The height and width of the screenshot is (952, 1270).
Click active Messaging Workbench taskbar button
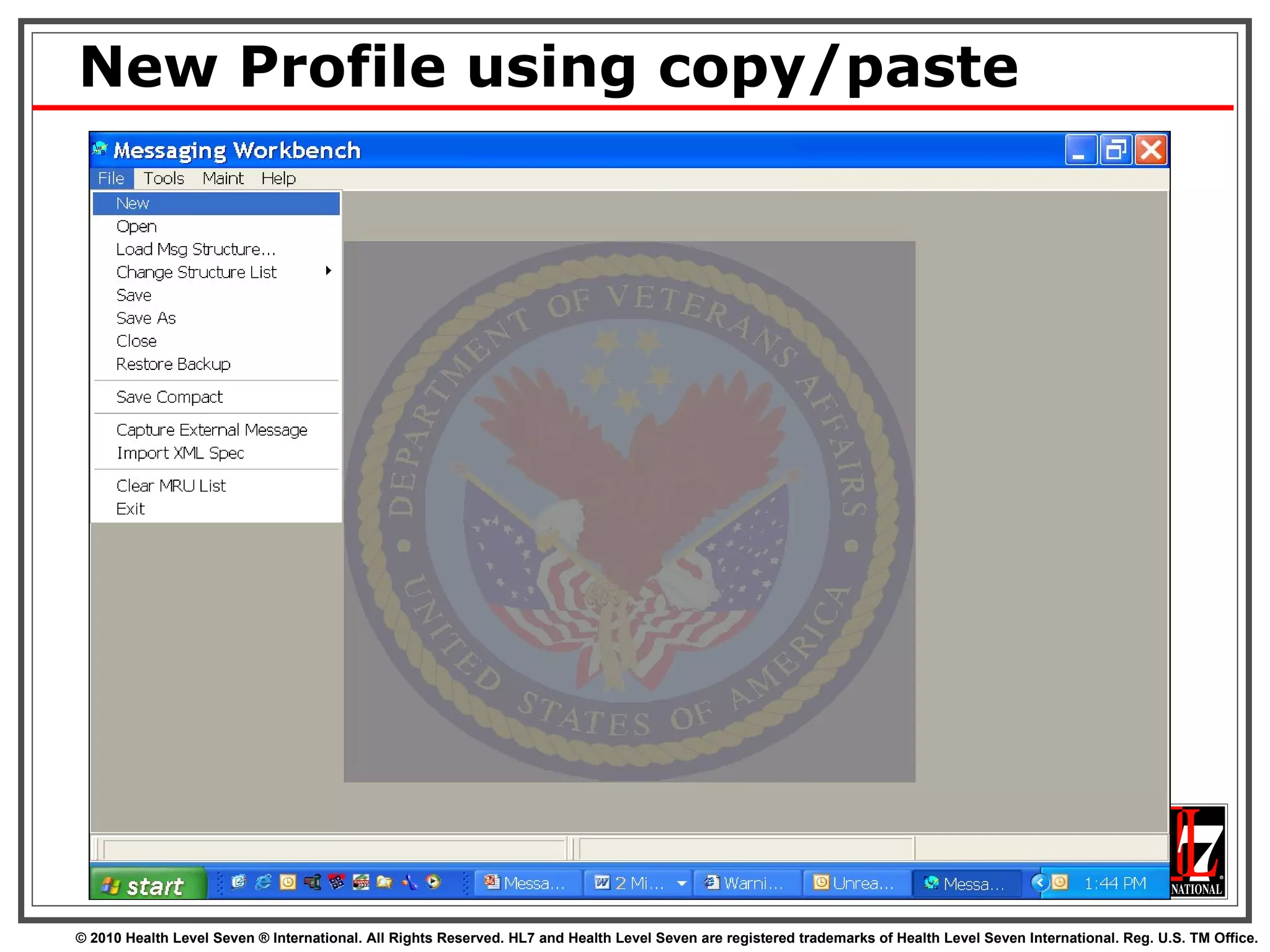pyautogui.click(x=967, y=883)
